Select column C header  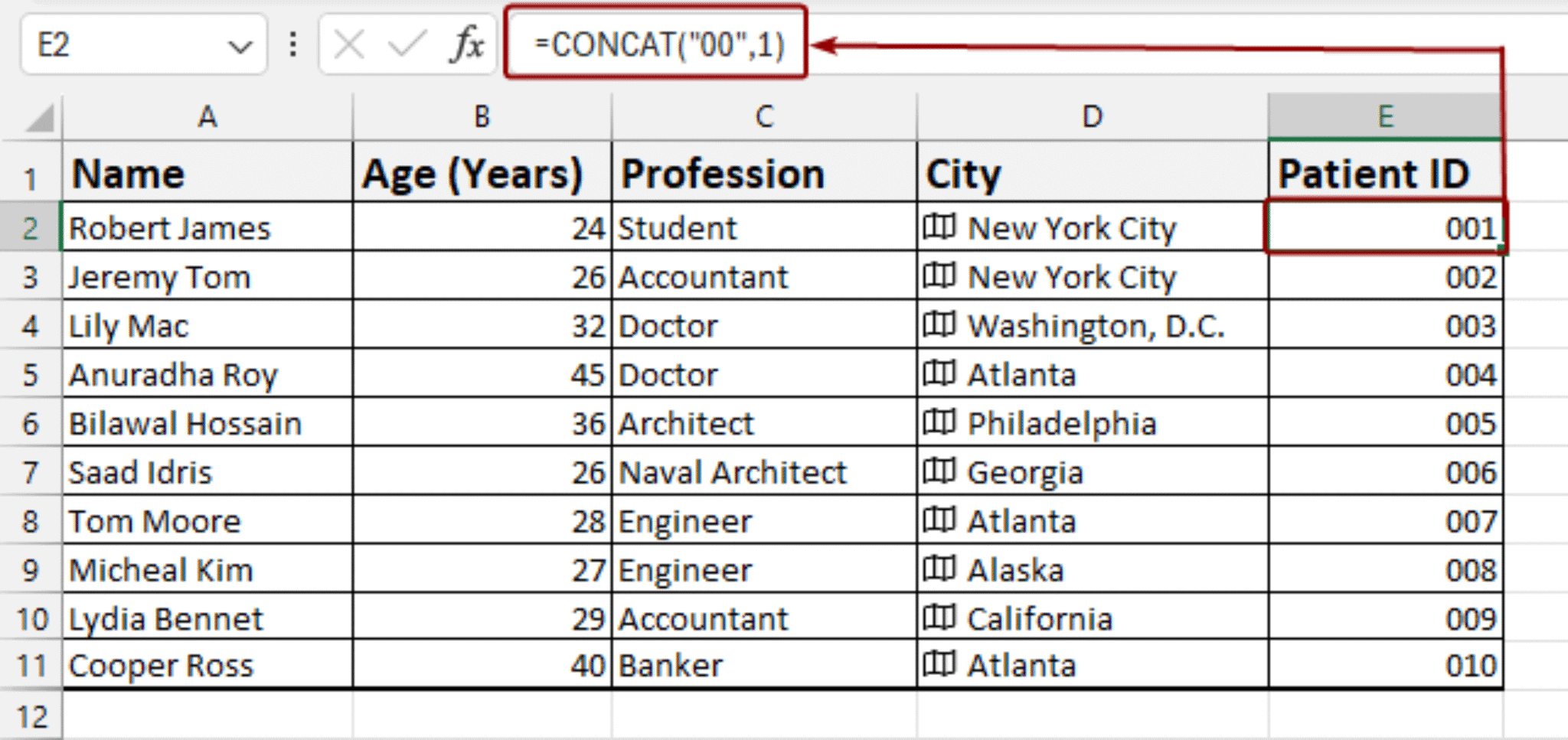(x=764, y=117)
